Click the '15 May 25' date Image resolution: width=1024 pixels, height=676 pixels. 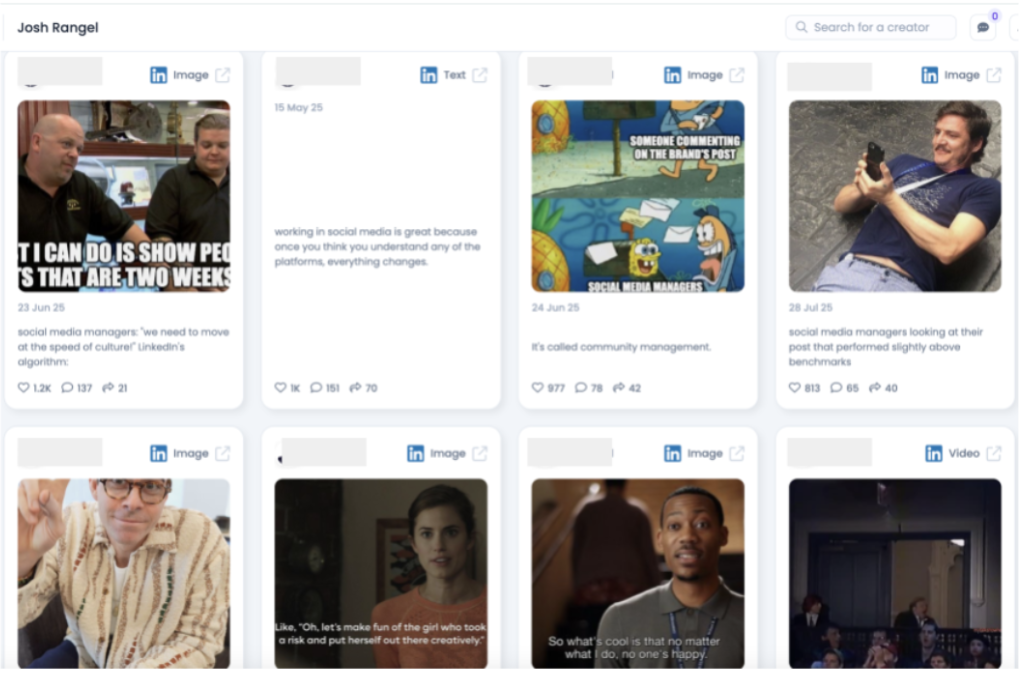coord(300,108)
